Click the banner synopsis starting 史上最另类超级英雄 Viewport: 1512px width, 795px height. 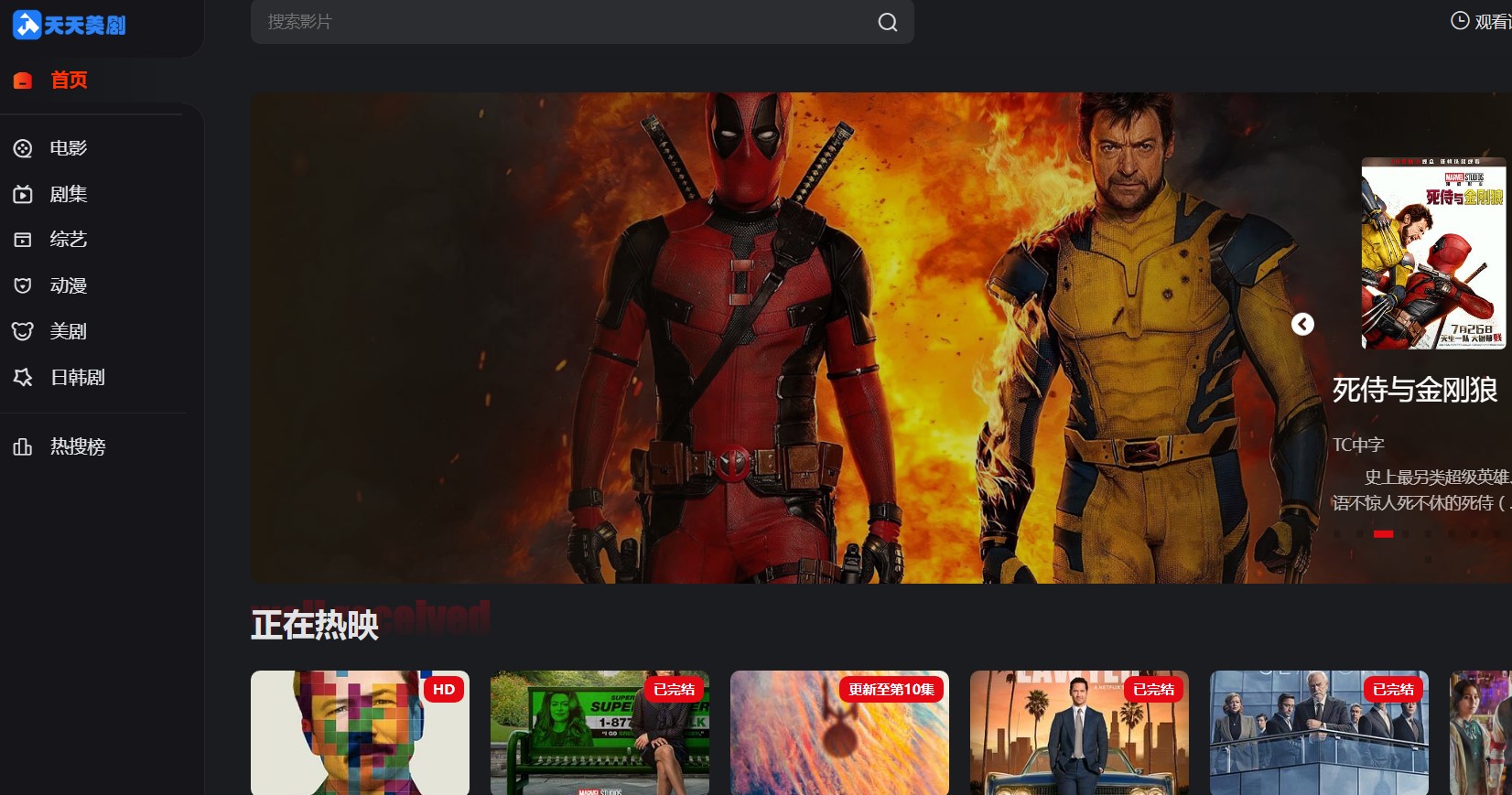coord(1421,490)
